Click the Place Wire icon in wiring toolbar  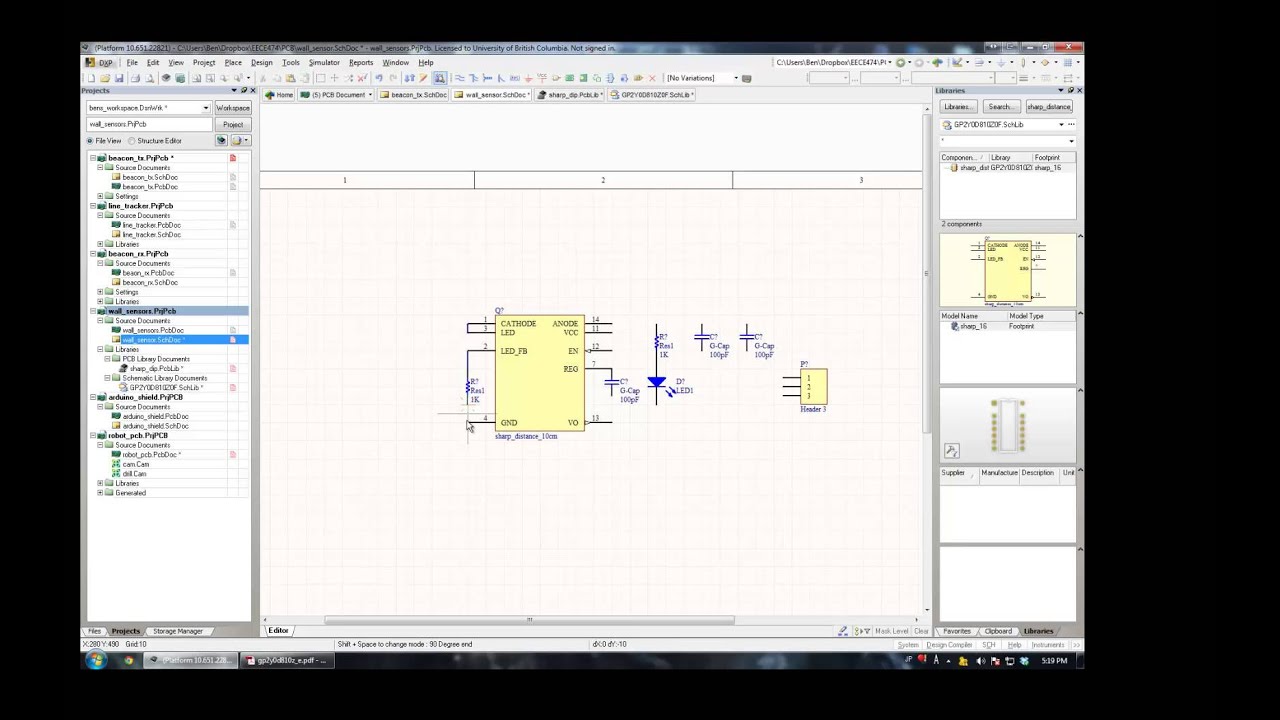pos(459,78)
